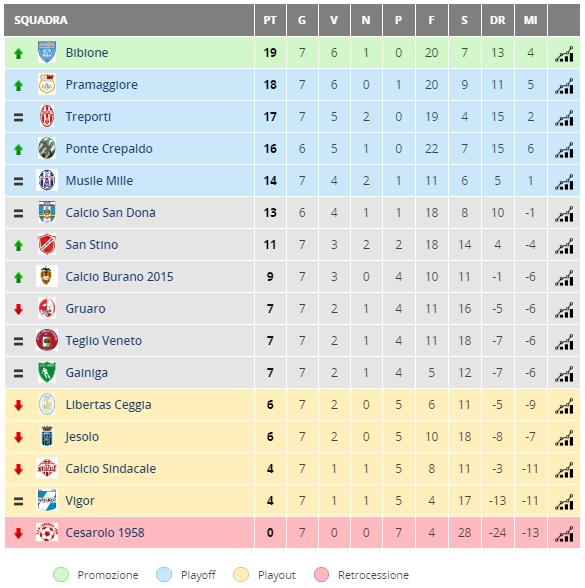Screen dimensions: 585x588
Task: Click the Teglio Veneto round crest
Action: pyautogui.click(x=47, y=340)
